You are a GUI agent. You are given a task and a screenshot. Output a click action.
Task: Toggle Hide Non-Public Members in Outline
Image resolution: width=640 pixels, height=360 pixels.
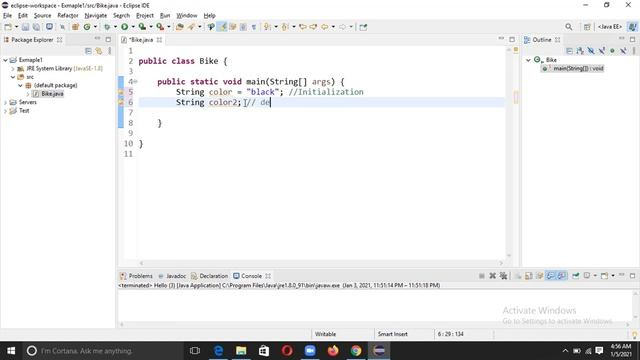612,51
